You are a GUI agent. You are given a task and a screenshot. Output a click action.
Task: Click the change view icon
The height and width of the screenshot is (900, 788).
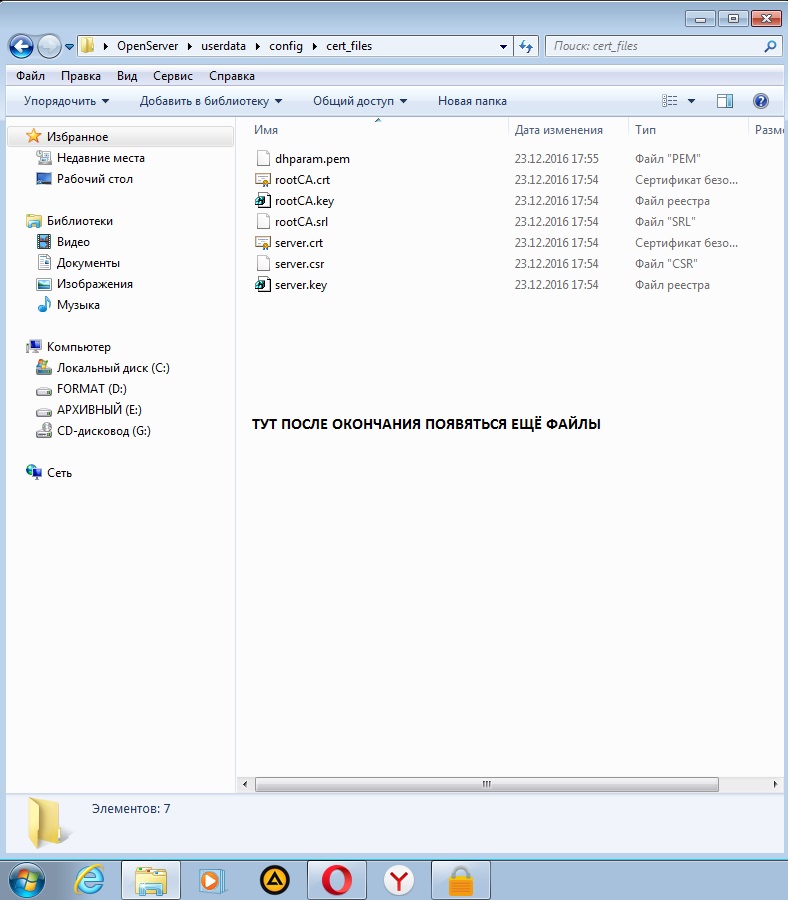[670, 101]
